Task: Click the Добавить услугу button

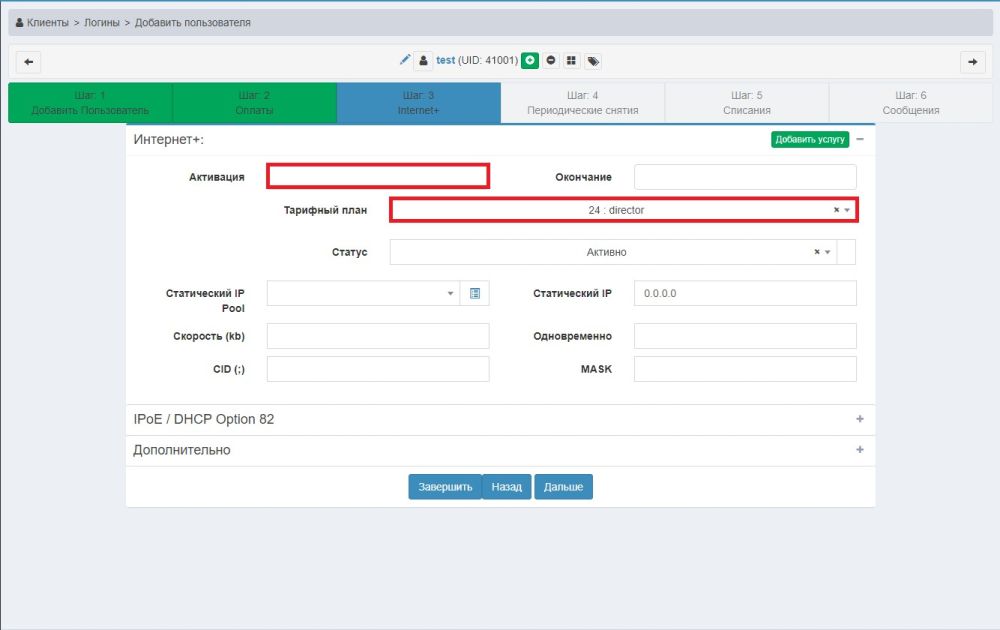Action: coord(809,139)
